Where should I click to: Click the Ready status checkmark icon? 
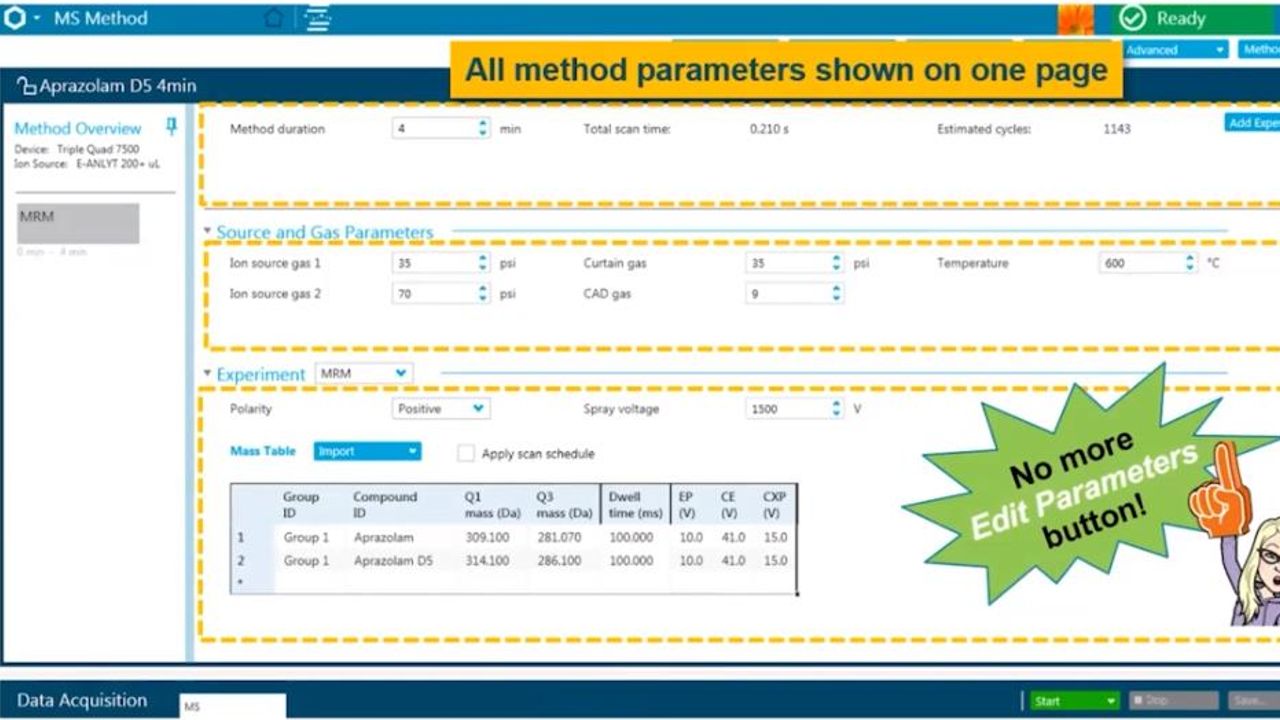coord(1132,18)
